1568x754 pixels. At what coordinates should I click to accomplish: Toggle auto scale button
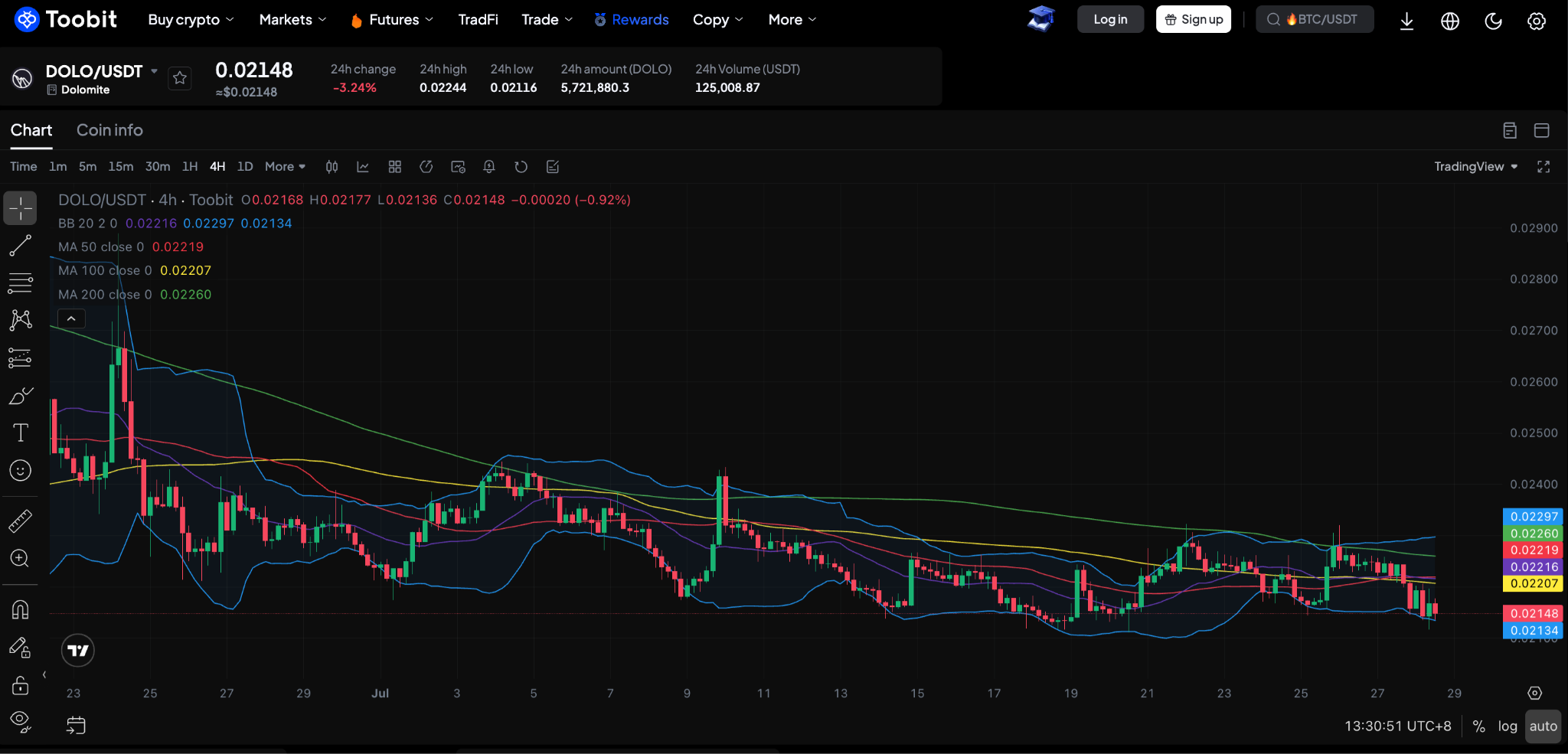[x=1543, y=726]
